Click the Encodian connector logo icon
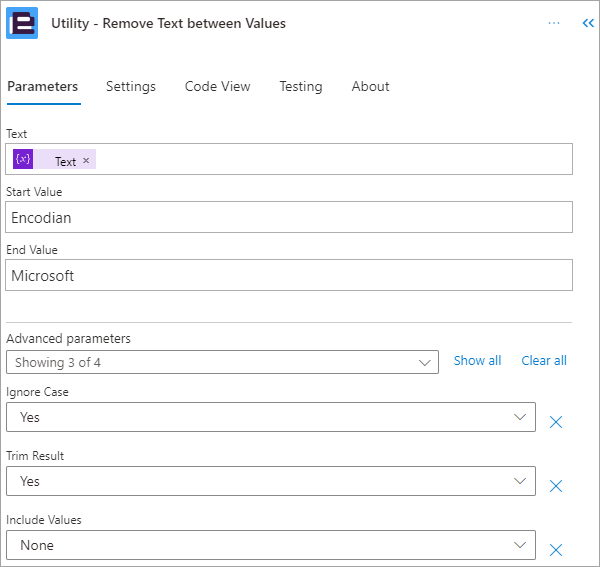This screenshot has width=600, height=567. (22, 23)
